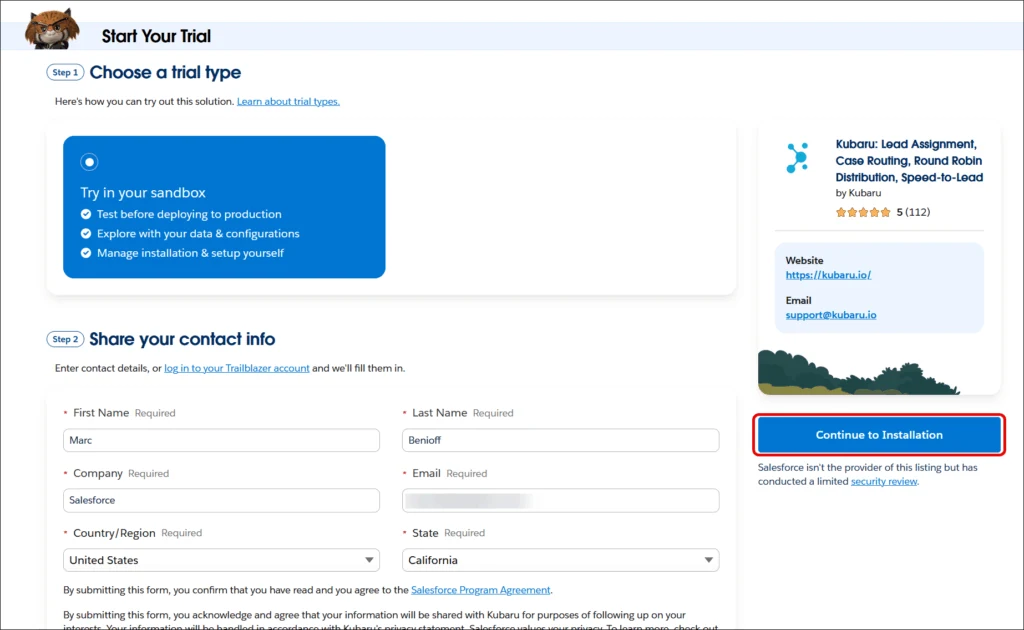1024x630 pixels.
Task: Click the Astro mascot icon in header
Action: (52, 29)
